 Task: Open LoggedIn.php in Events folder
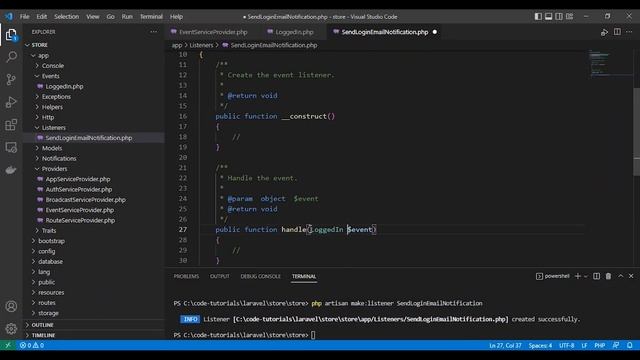coord(64,87)
